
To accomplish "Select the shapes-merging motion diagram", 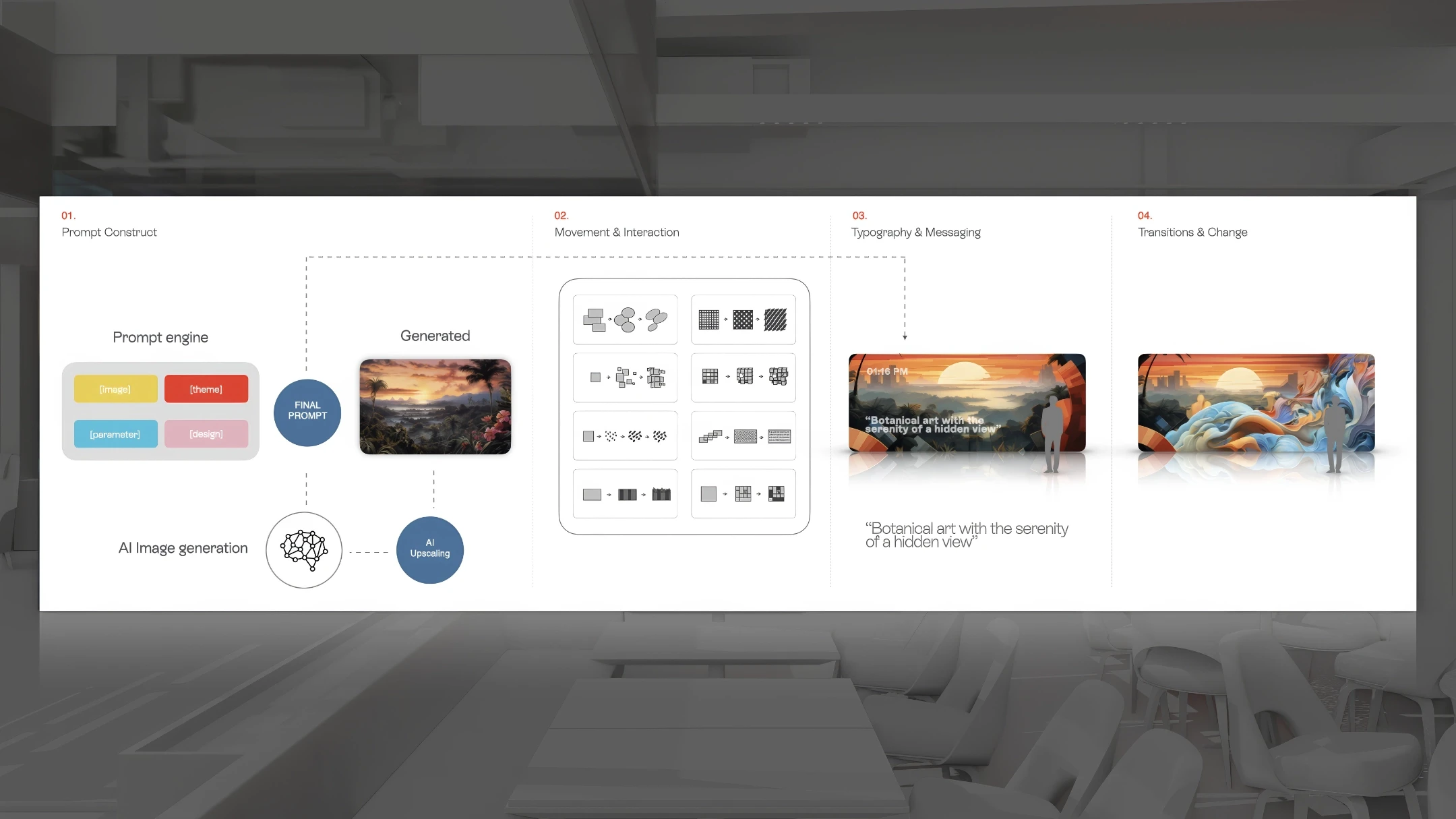I will point(624,319).
